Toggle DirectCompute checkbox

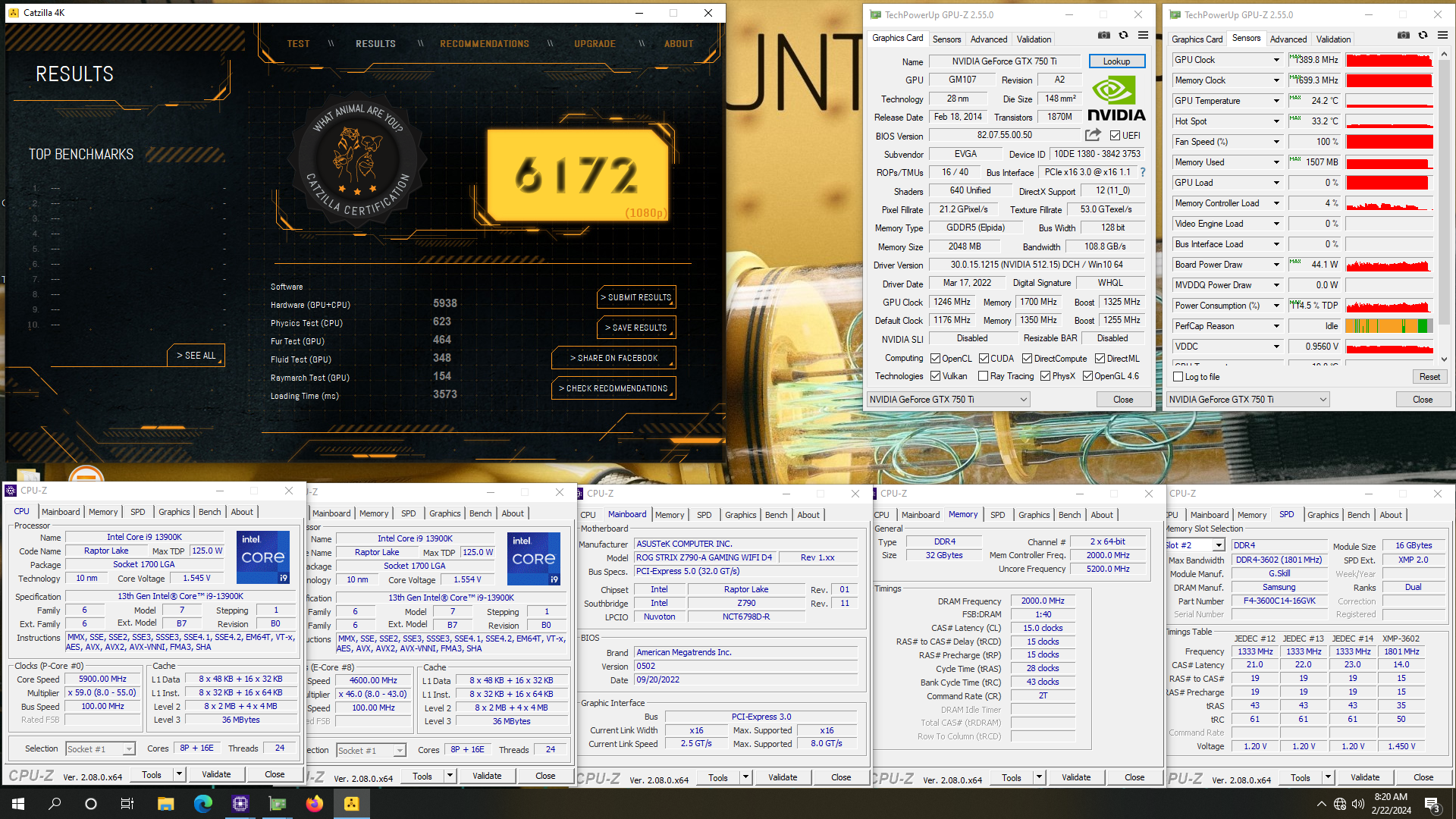pyautogui.click(x=1027, y=359)
